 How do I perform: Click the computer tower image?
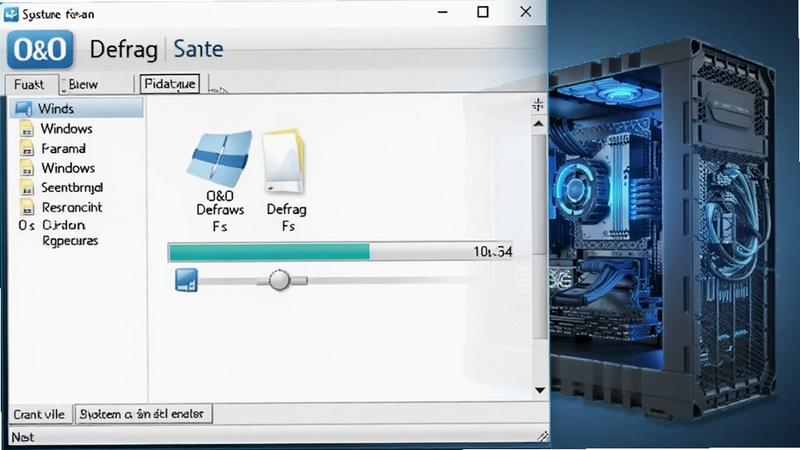[x=663, y=230]
